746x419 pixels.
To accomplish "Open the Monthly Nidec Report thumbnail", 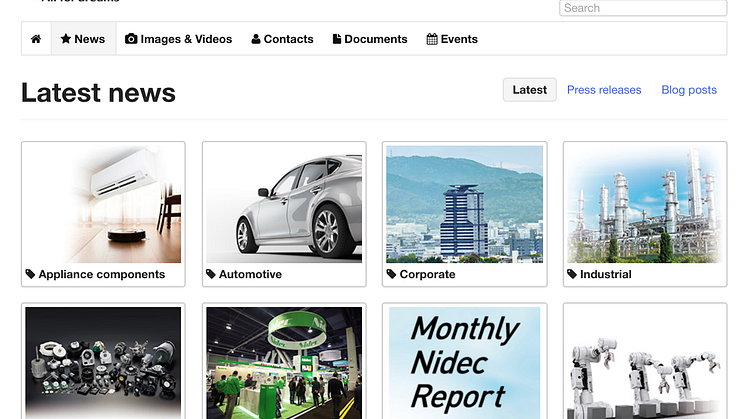I will click(x=464, y=363).
